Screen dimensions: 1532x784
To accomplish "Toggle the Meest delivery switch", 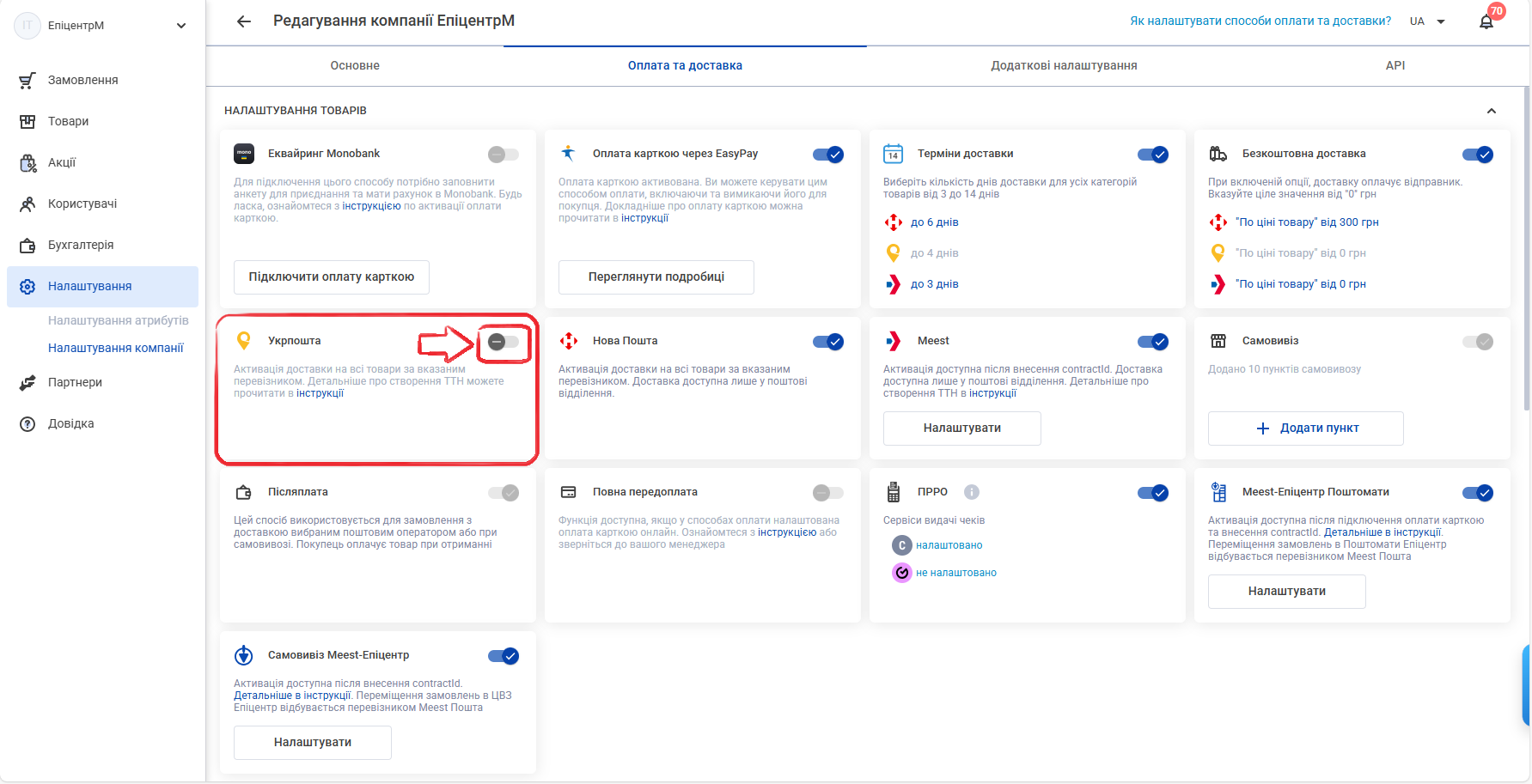I will (x=1153, y=342).
